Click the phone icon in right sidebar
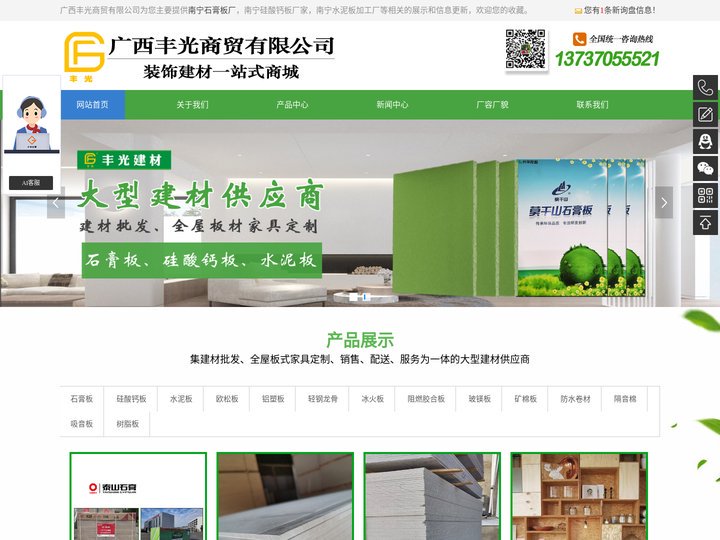The image size is (720, 540). pos(705,87)
